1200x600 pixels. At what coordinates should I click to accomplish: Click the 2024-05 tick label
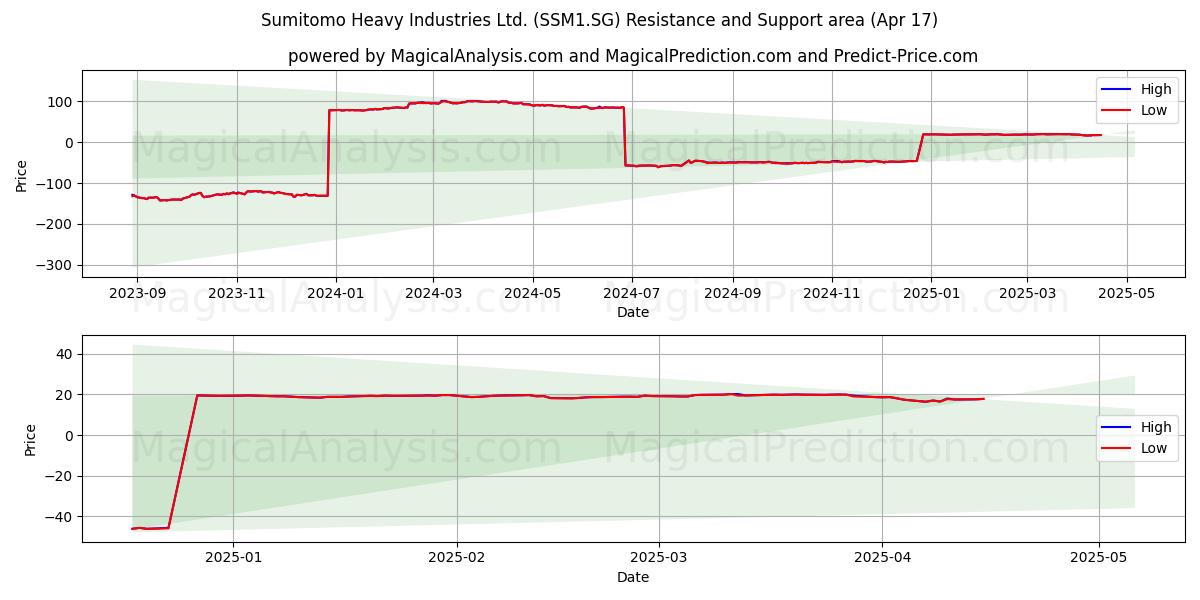(533, 294)
